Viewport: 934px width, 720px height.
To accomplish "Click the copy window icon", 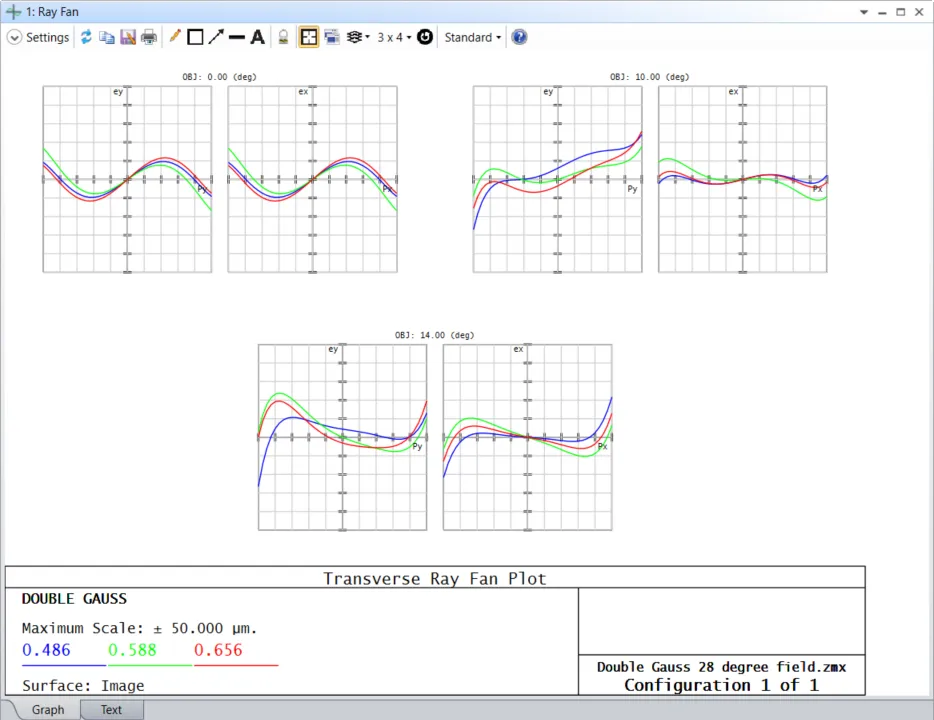I will (107, 37).
